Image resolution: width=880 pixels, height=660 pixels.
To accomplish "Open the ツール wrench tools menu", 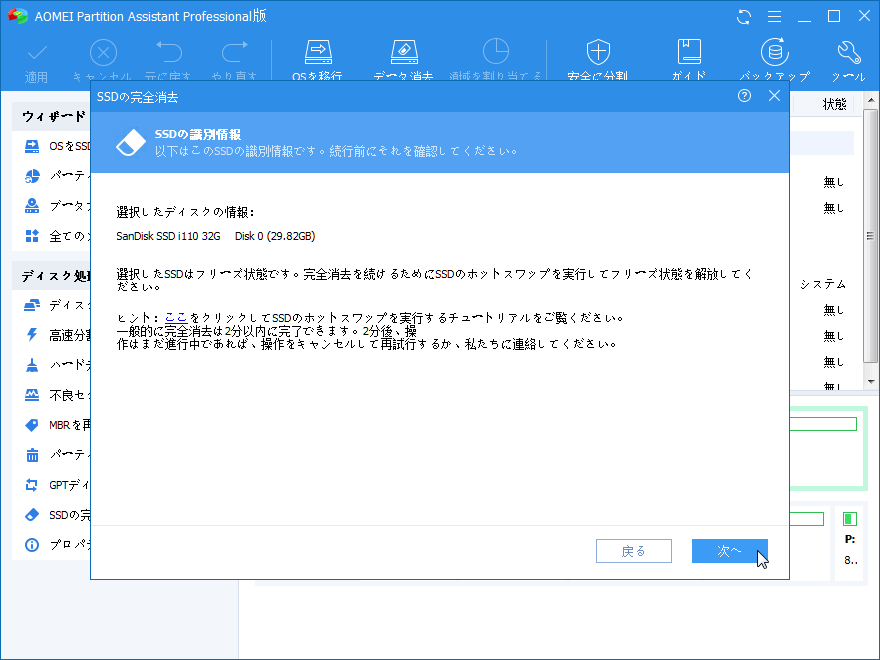I will [849, 52].
